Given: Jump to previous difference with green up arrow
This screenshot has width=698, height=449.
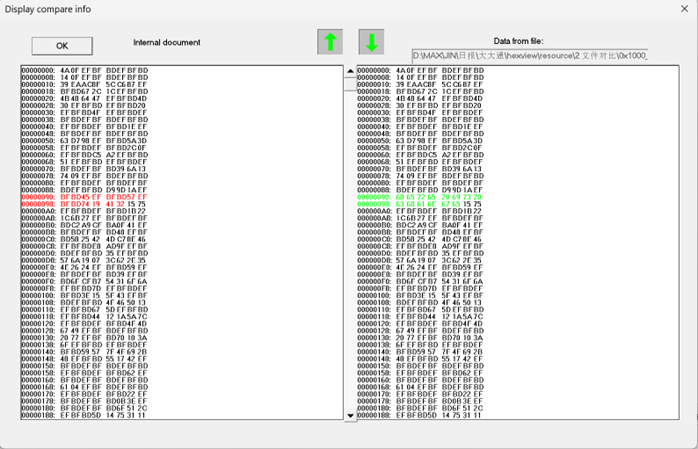Looking at the screenshot, I should [330, 42].
